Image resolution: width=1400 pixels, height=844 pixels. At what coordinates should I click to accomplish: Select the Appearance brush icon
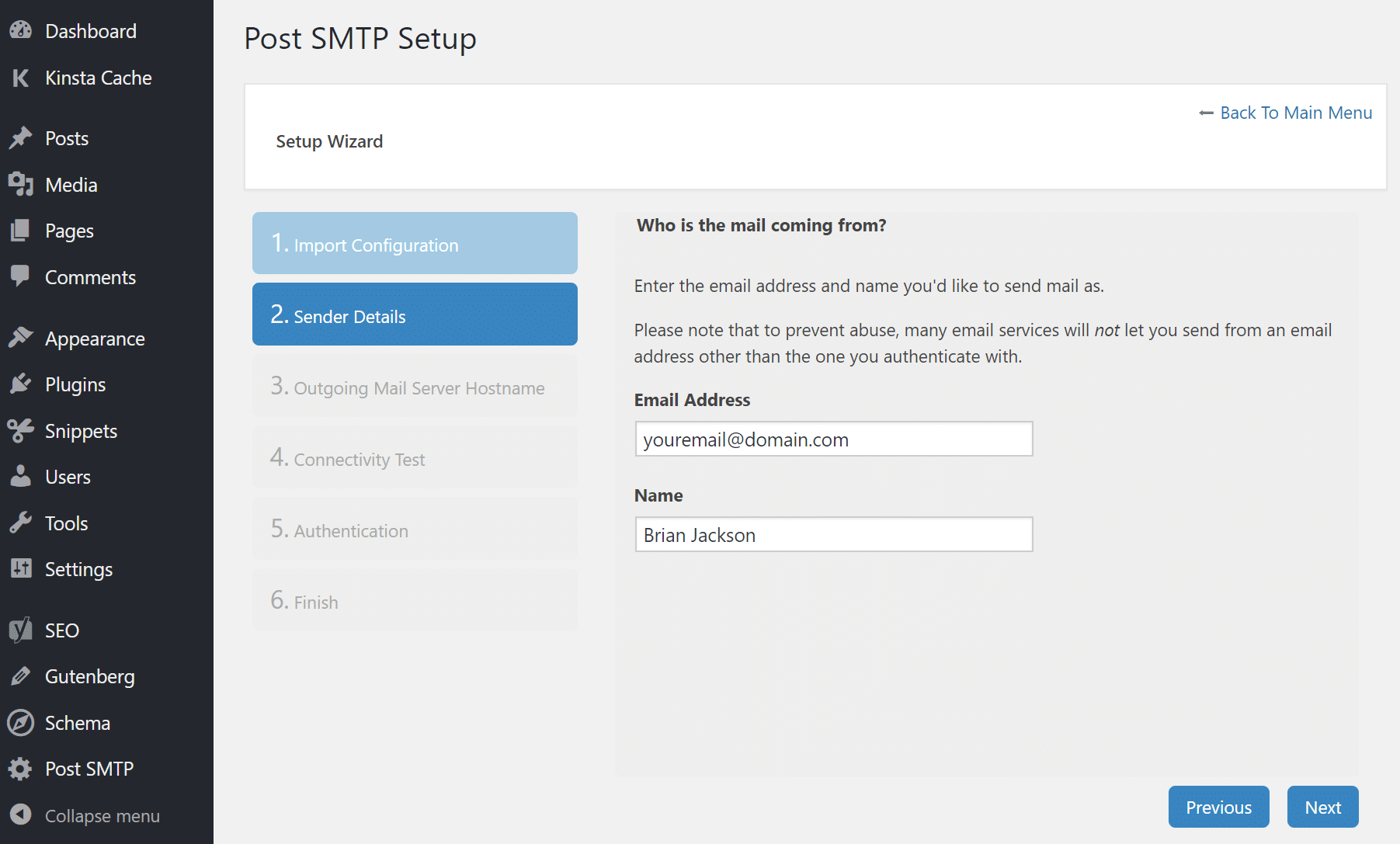coord(21,338)
